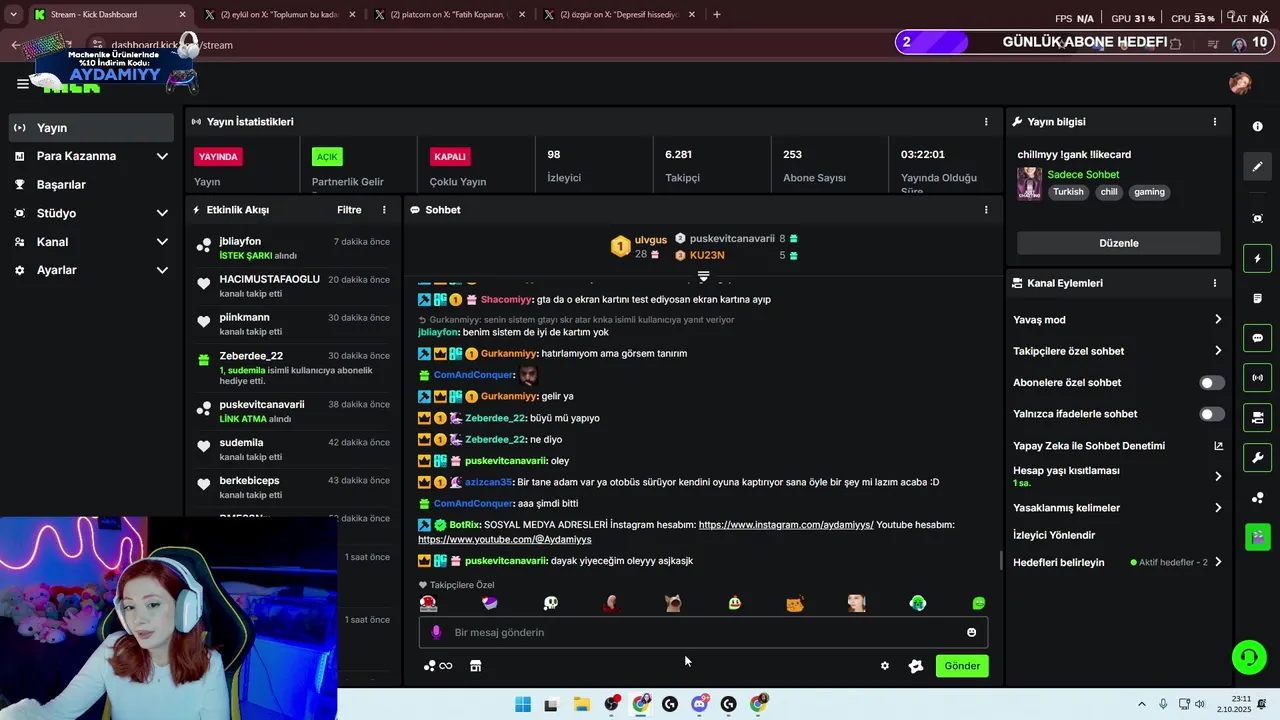
Task: Expand Kanal sidebar section
Action: pos(162,242)
